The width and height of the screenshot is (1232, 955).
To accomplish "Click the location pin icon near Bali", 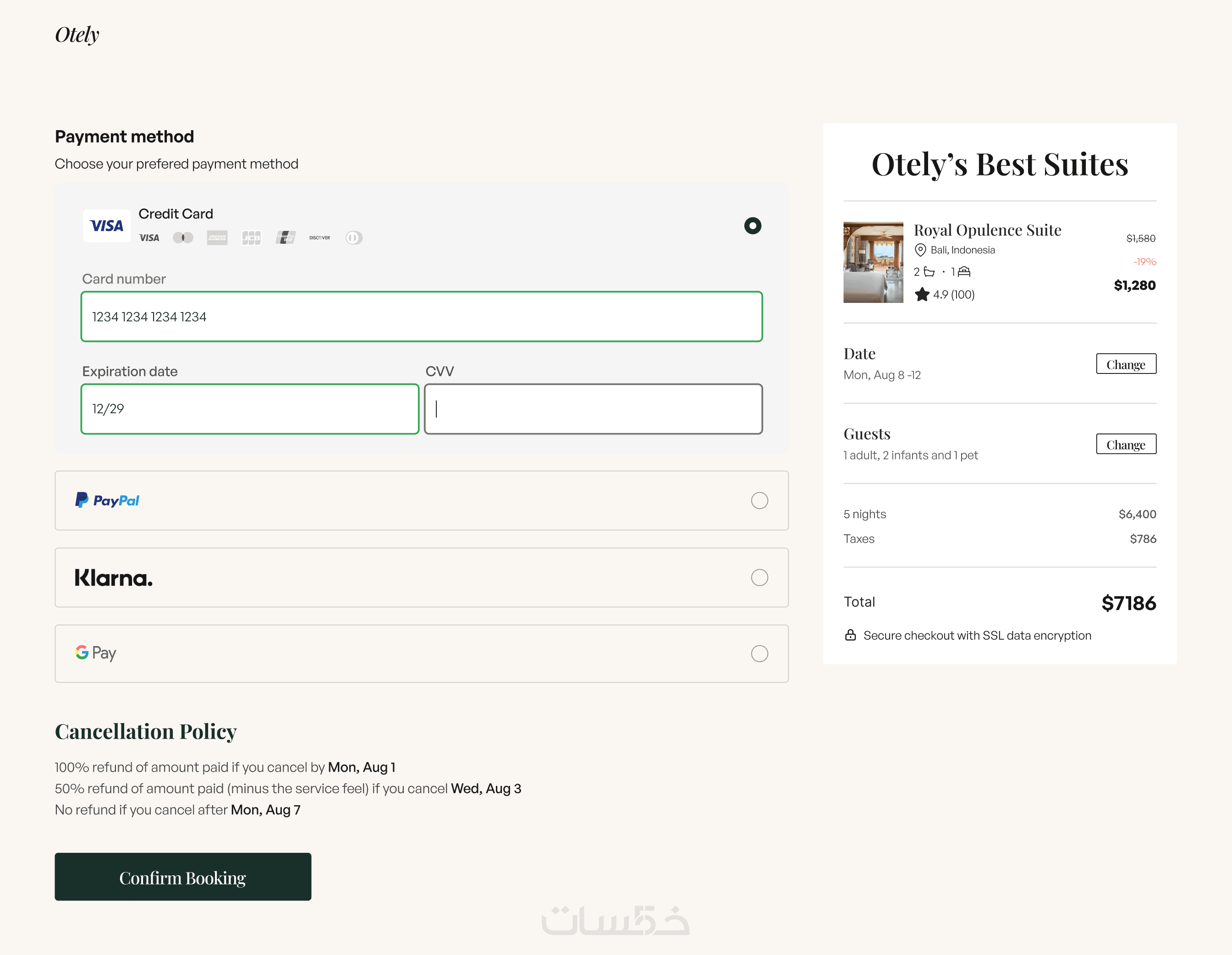I will coord(920,250).
